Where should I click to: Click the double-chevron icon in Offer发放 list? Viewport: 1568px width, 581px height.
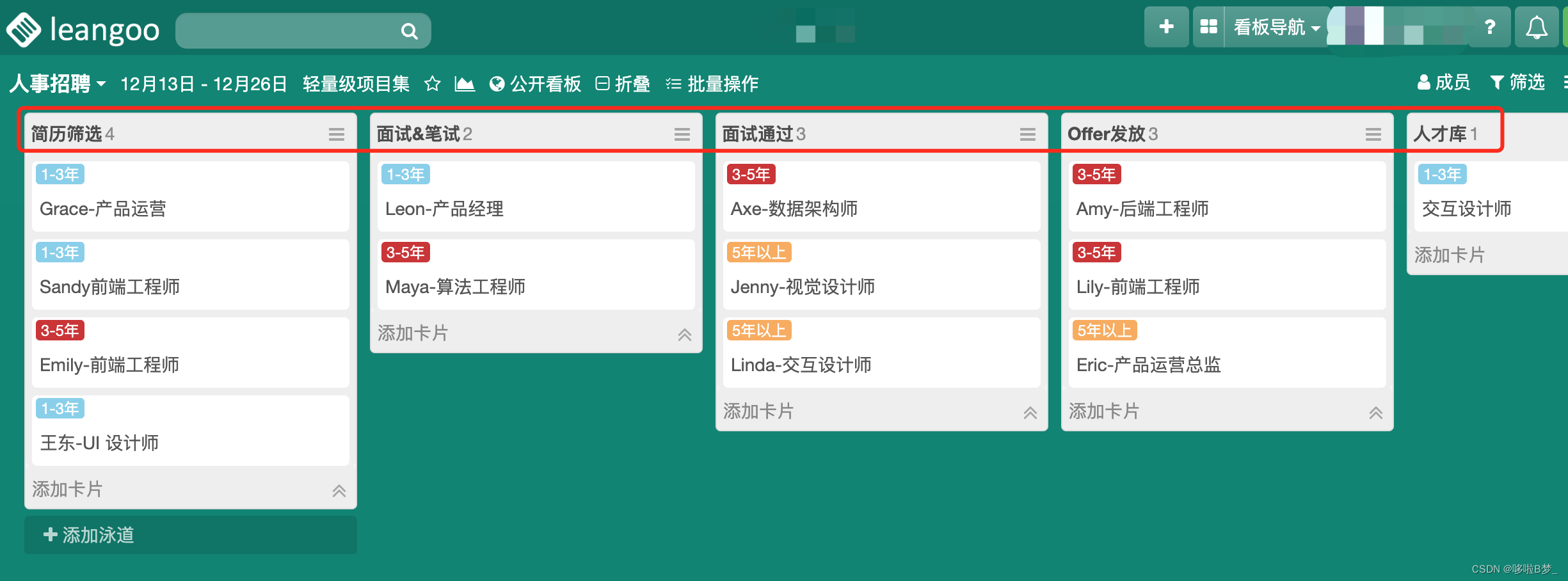(1376, 412)
